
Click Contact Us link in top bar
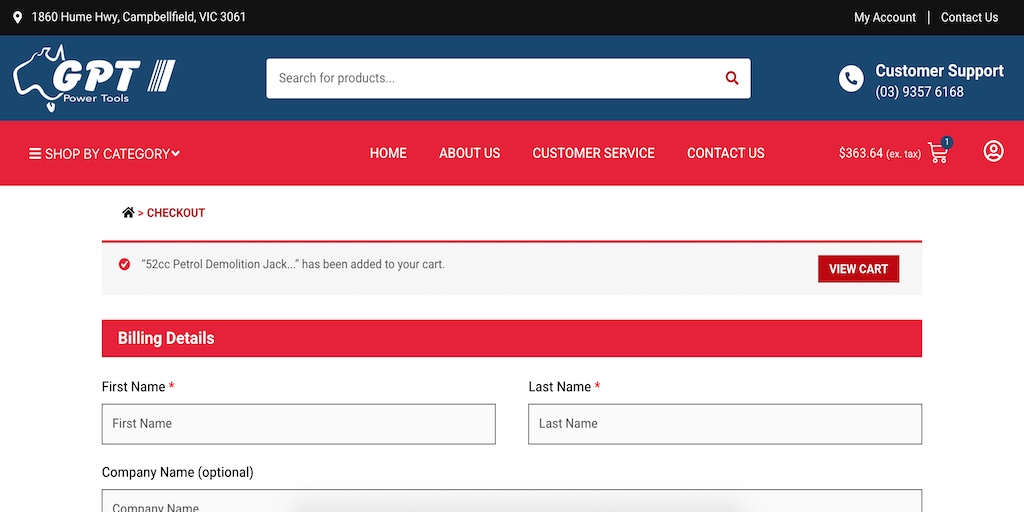[x=969, y=17]
